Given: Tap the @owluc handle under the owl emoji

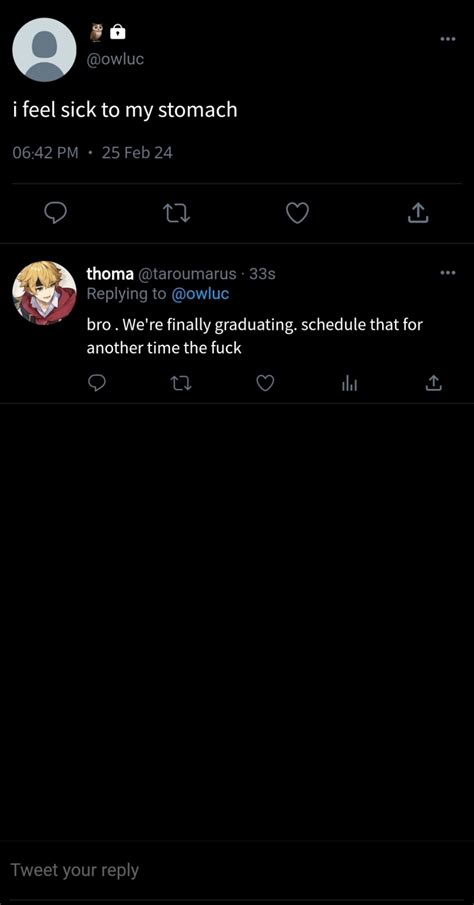Looking at the screenshot, I should click(115, 59).
